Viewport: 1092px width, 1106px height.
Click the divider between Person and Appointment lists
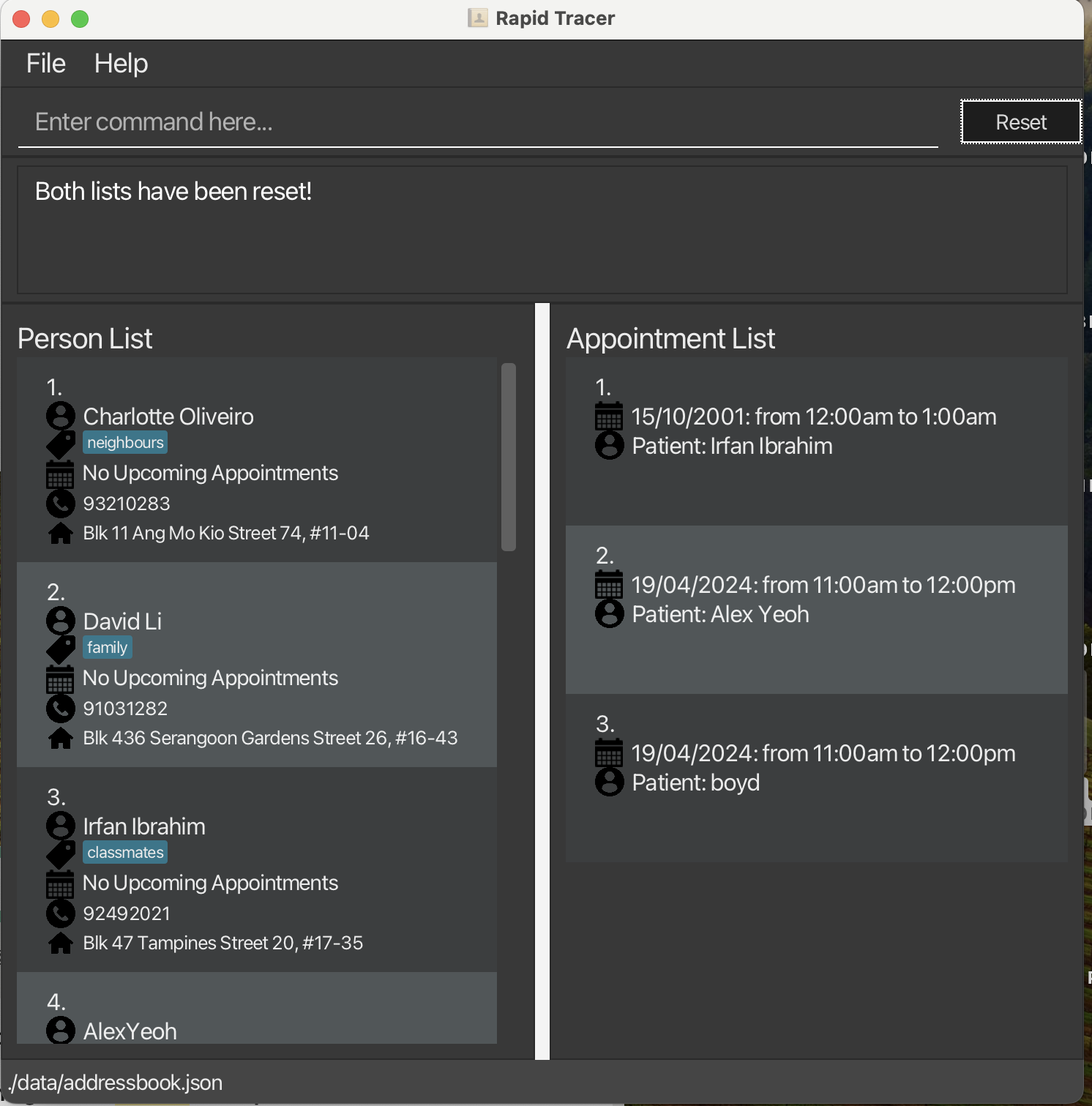pyautogui.click(x=542, y=681)
